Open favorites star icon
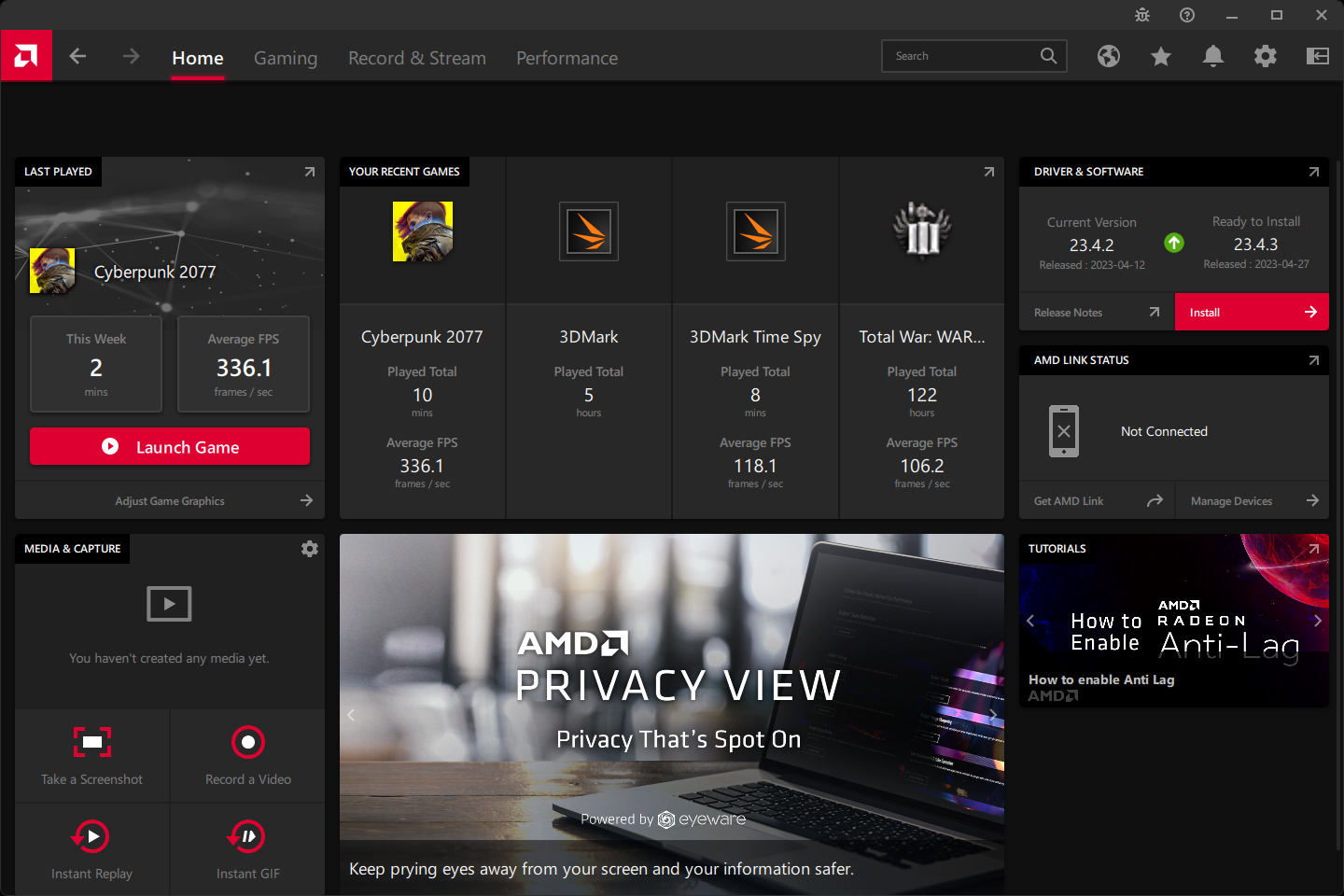Viewport: 1344px width, 896px height. [x=1161, y=57]
